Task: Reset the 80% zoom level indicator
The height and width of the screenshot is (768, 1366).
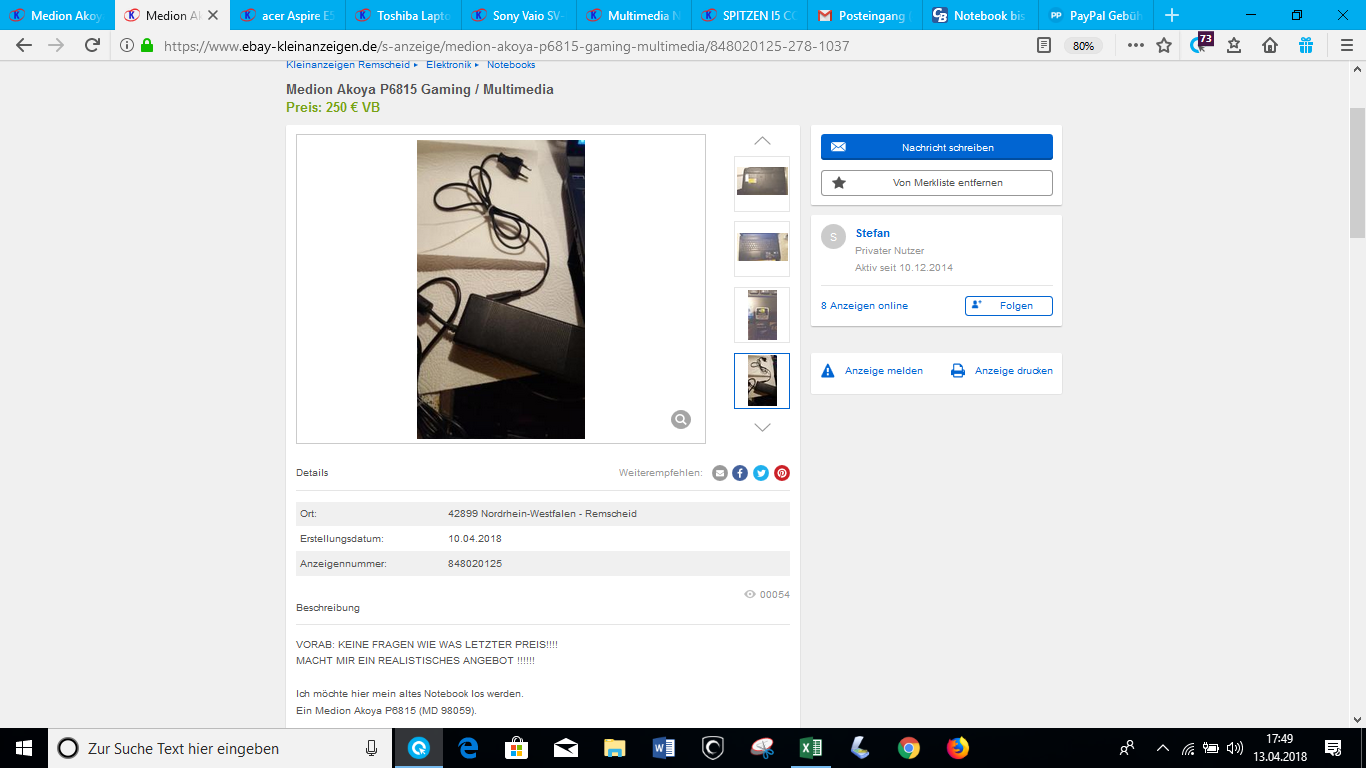Action: coord(1082,46)
